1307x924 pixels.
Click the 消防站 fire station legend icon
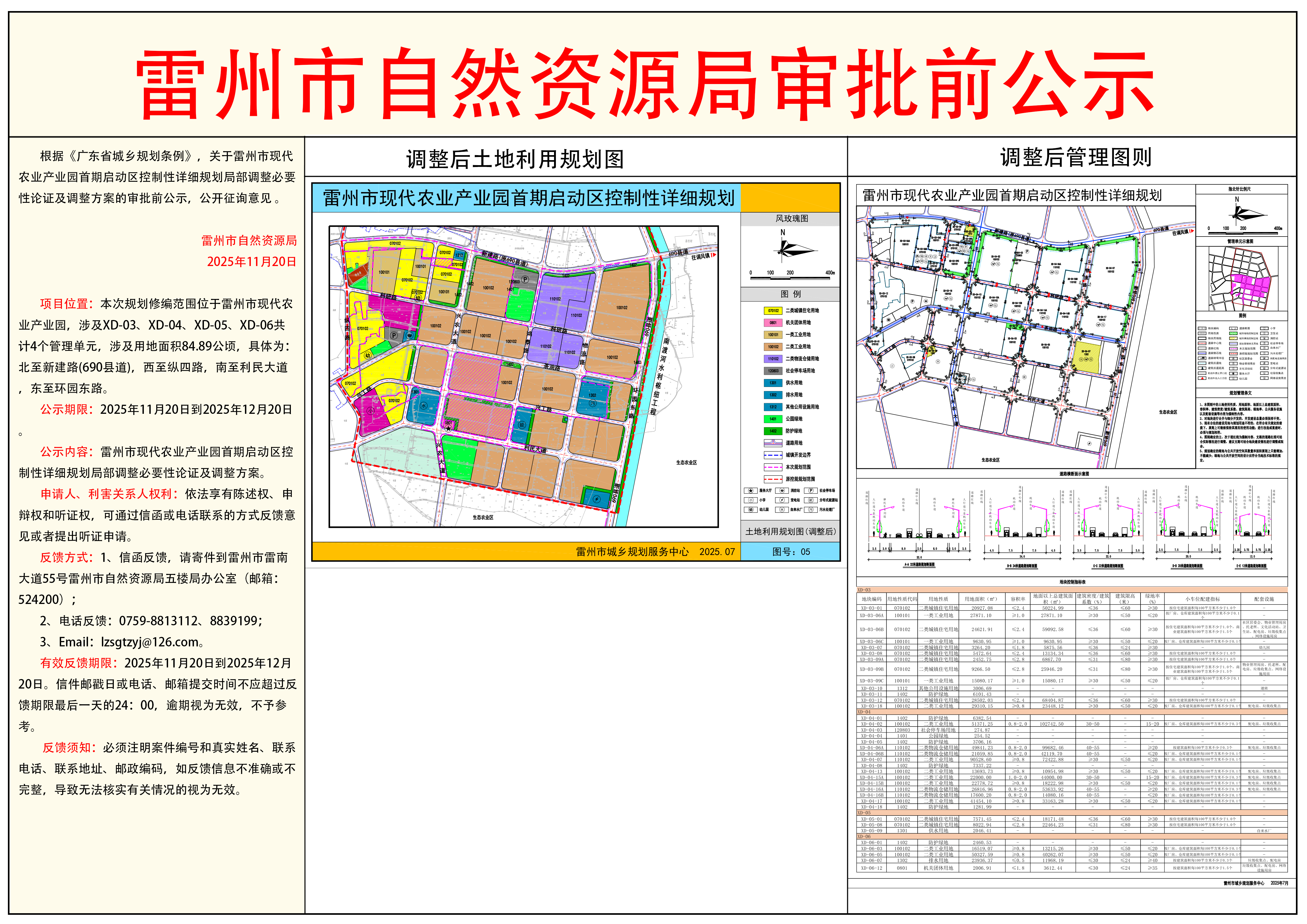pos(783,491)
